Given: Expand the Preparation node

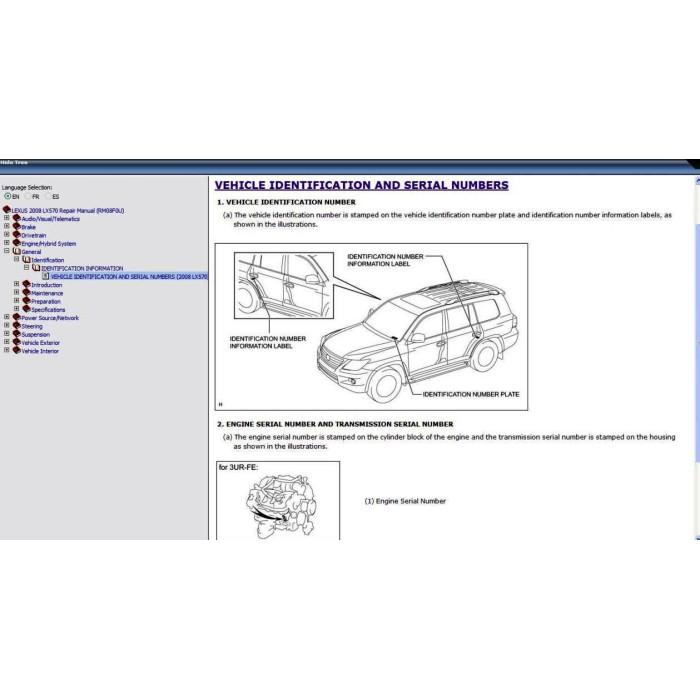Looking at the screenshot, I should click(x=17, y=300).
